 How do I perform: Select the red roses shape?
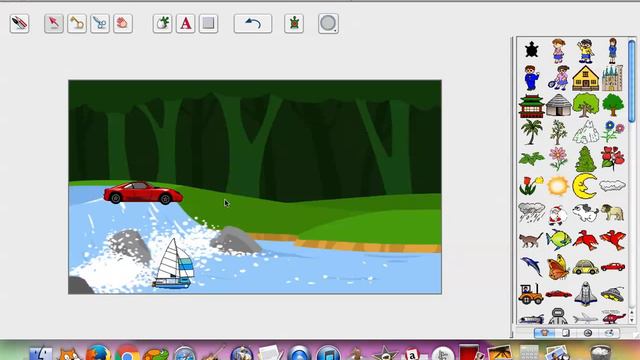[612, 158]
